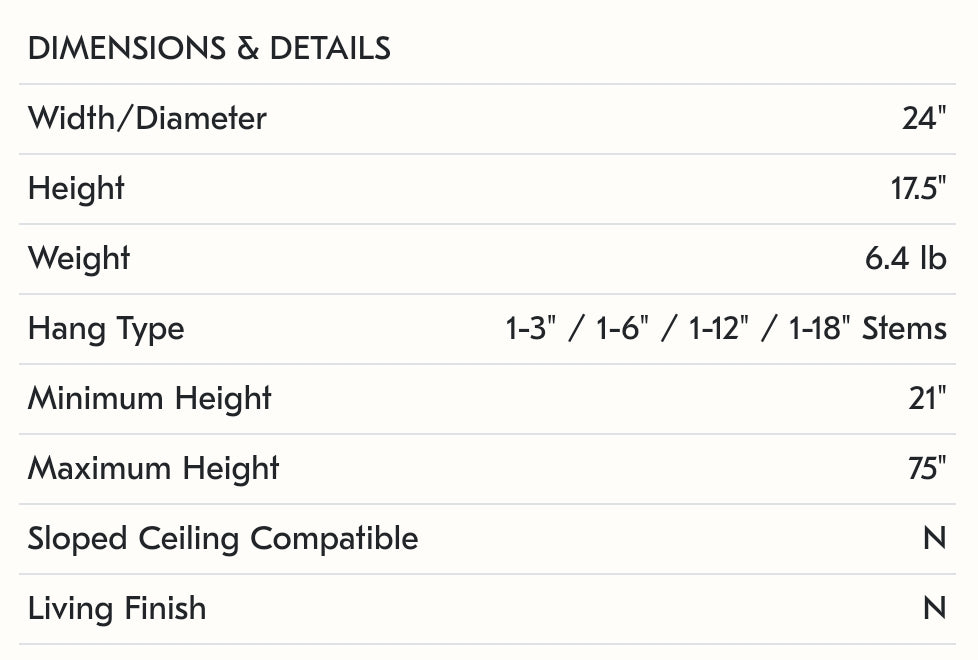The image size is (978, 660).
Task: Select the Minimum Height label
Action: (150, 399)
